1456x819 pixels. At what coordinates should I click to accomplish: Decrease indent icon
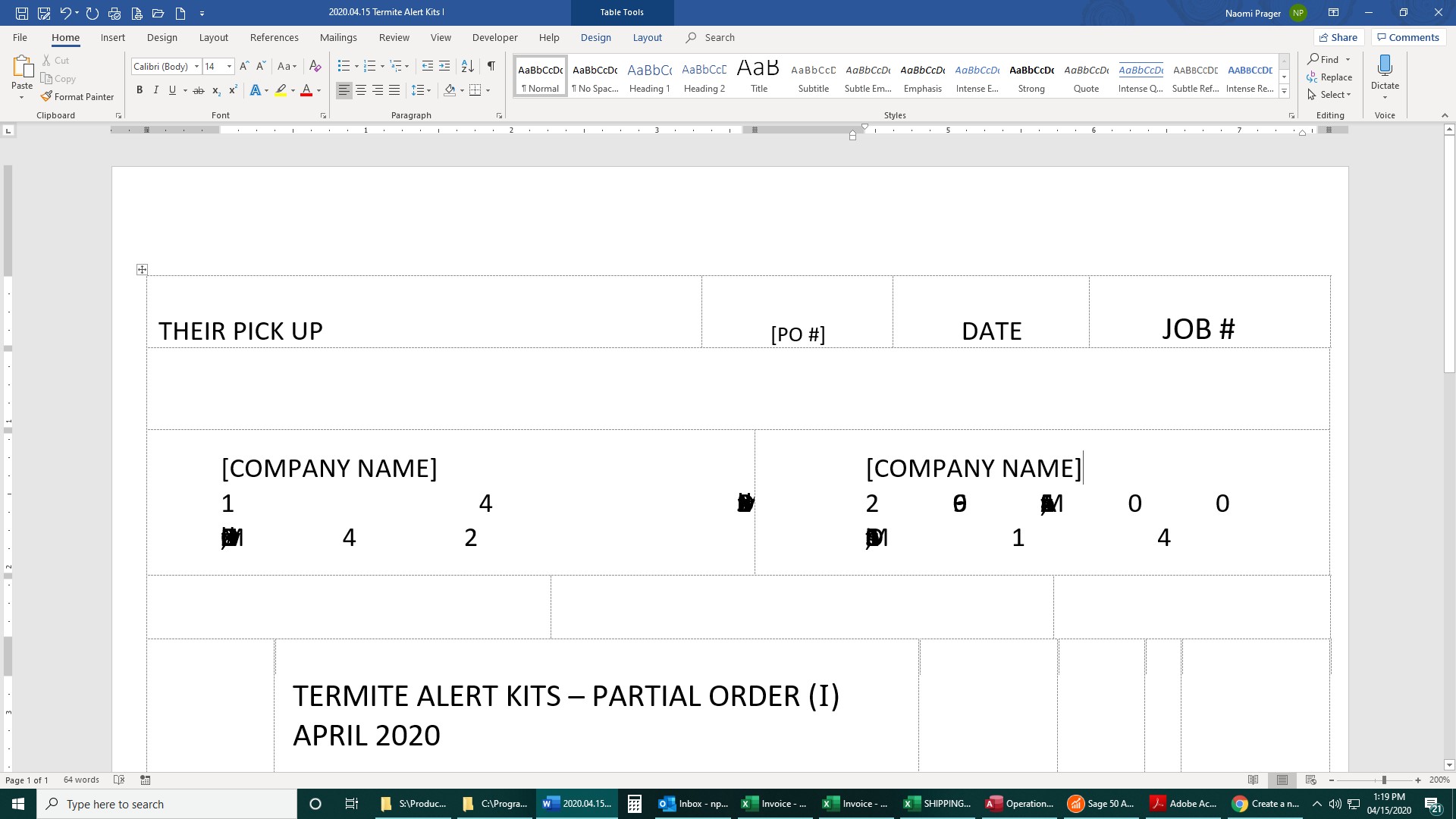(x=428, y=67)
